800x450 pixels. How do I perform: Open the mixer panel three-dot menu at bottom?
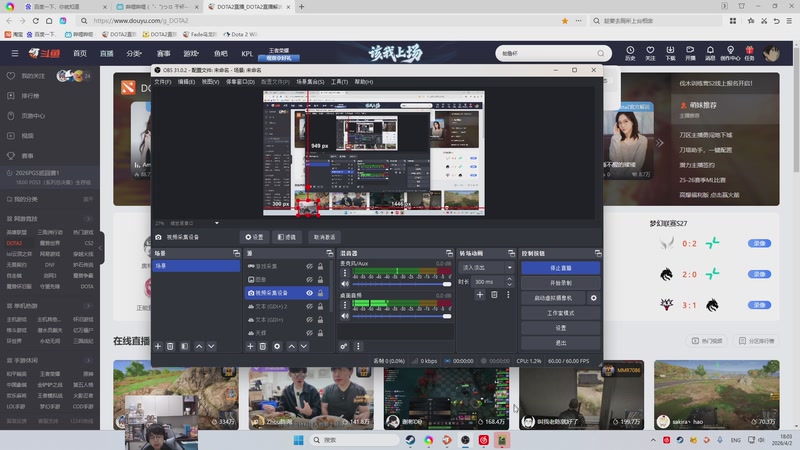(x=358, y=346)
